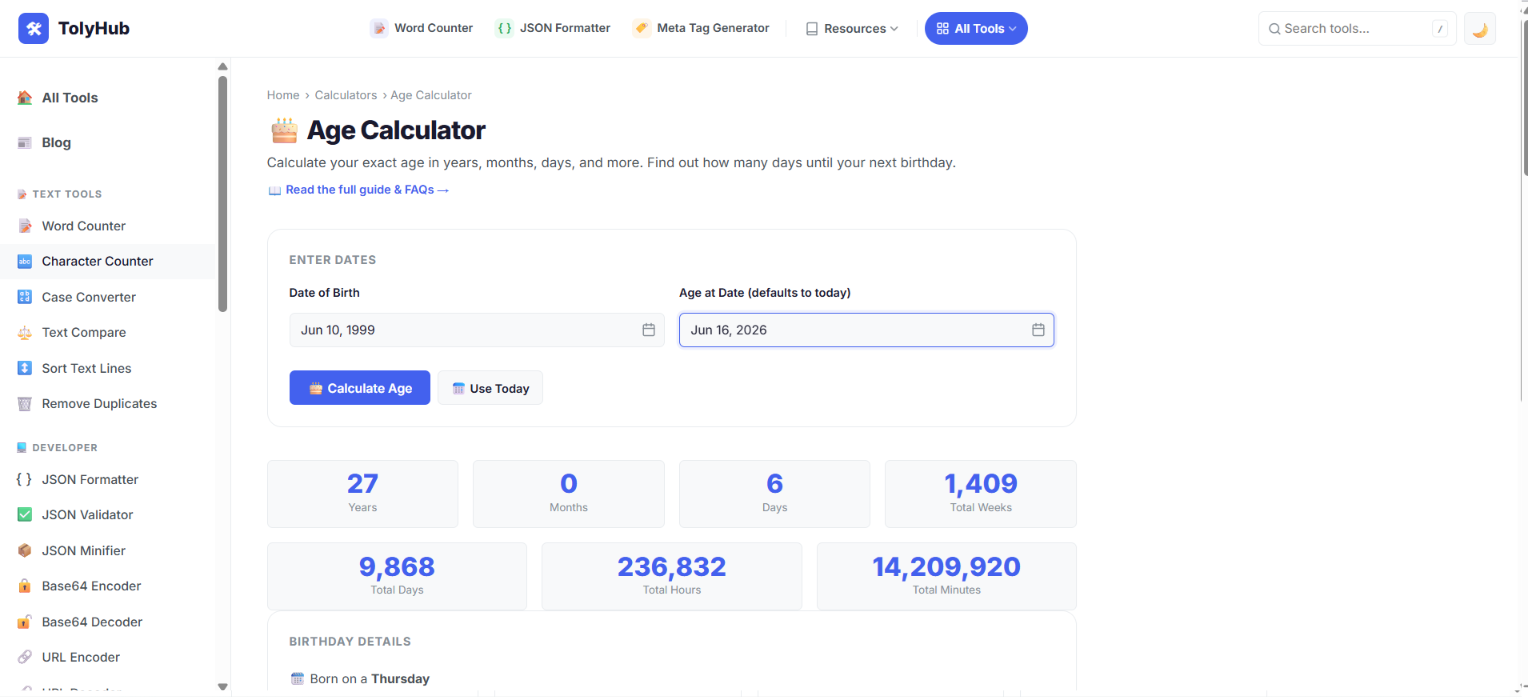Click the 0 Months result card

point(569,494)
